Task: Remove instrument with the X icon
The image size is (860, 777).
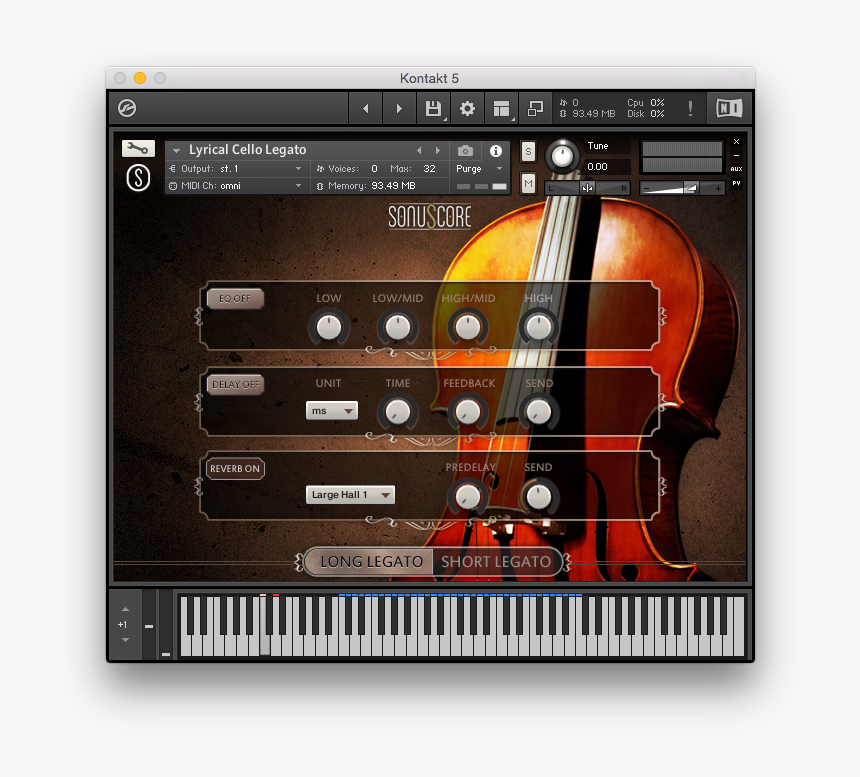Action: tap(737, 141)
